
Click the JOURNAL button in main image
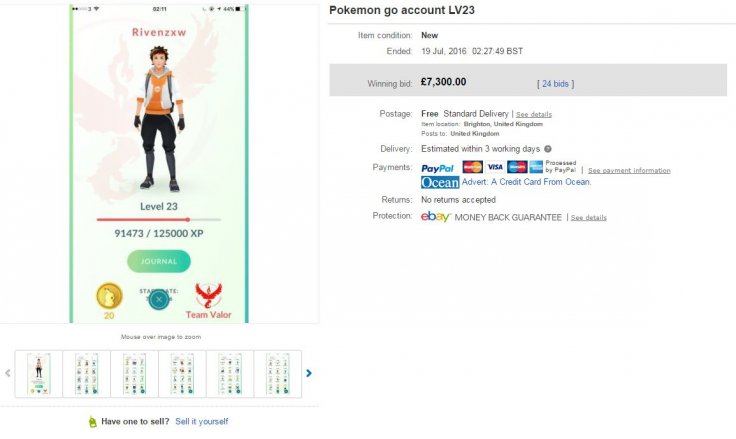click(158, 262)
